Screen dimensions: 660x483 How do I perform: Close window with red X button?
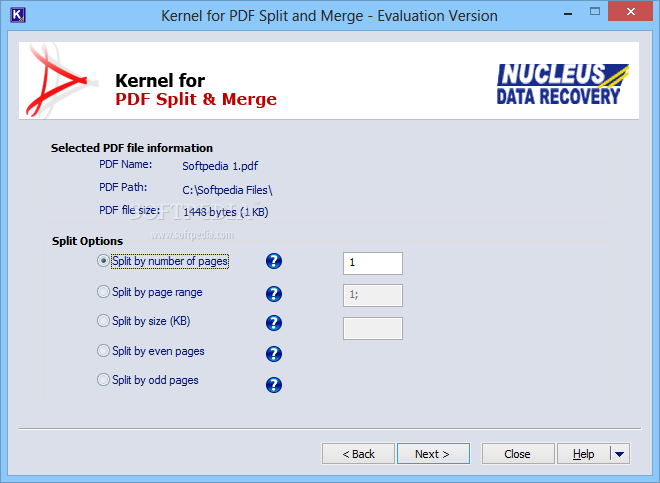pyautogui.click(x=631, y=11)
